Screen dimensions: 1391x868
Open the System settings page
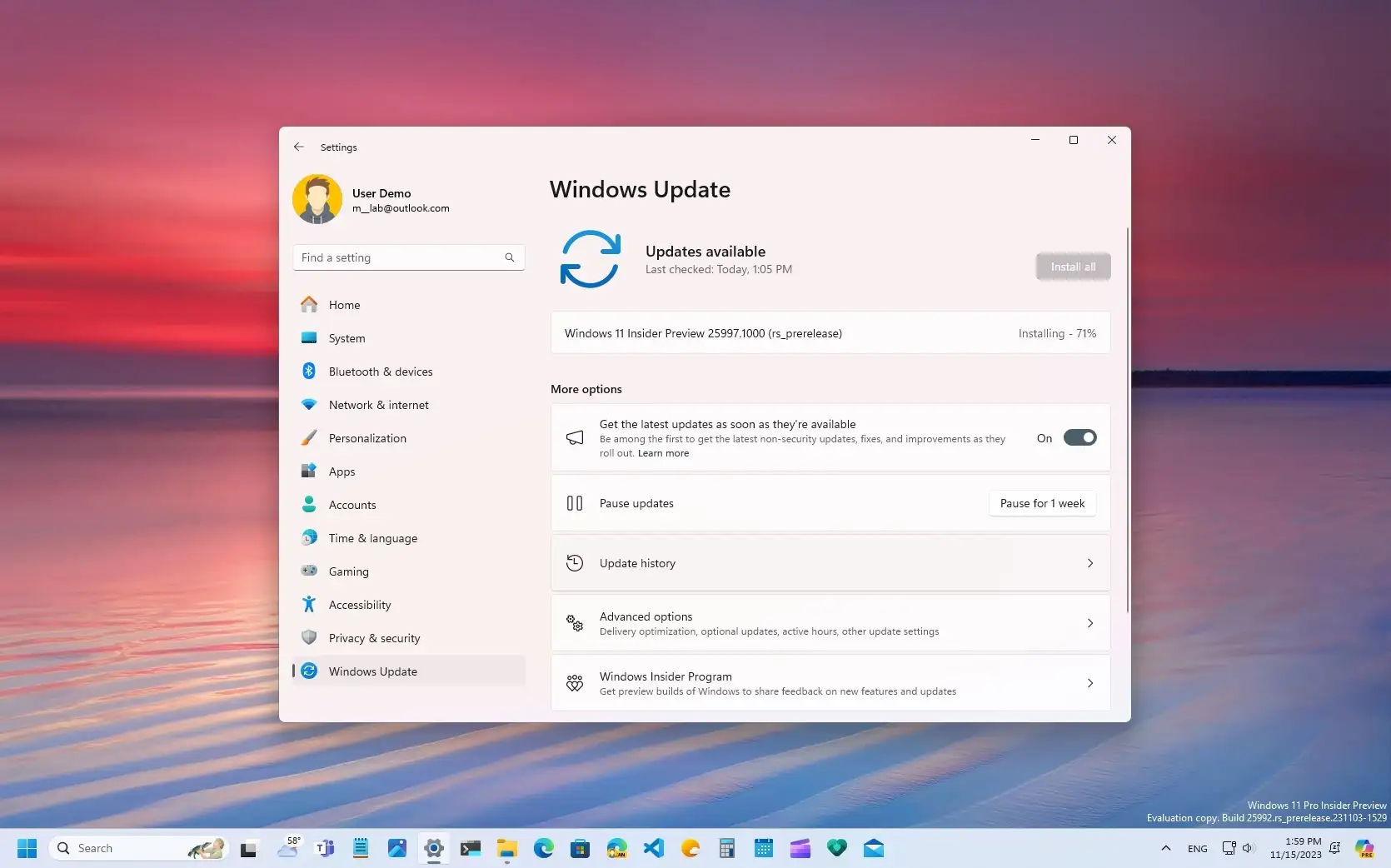pyautogui.click(x=408, y=338)
